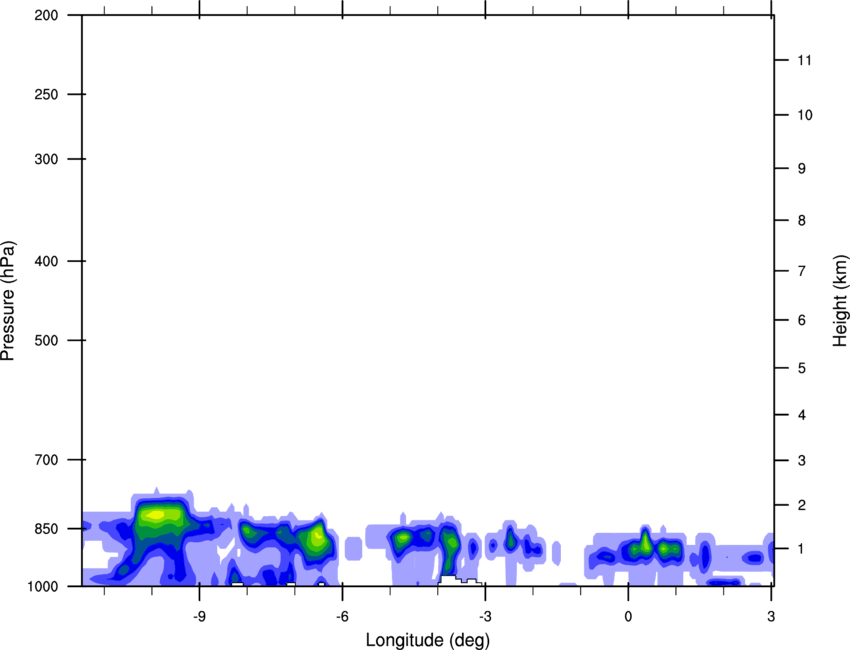Click the 300 pressure tick label

pyautogui.click(x=46, y=159)
